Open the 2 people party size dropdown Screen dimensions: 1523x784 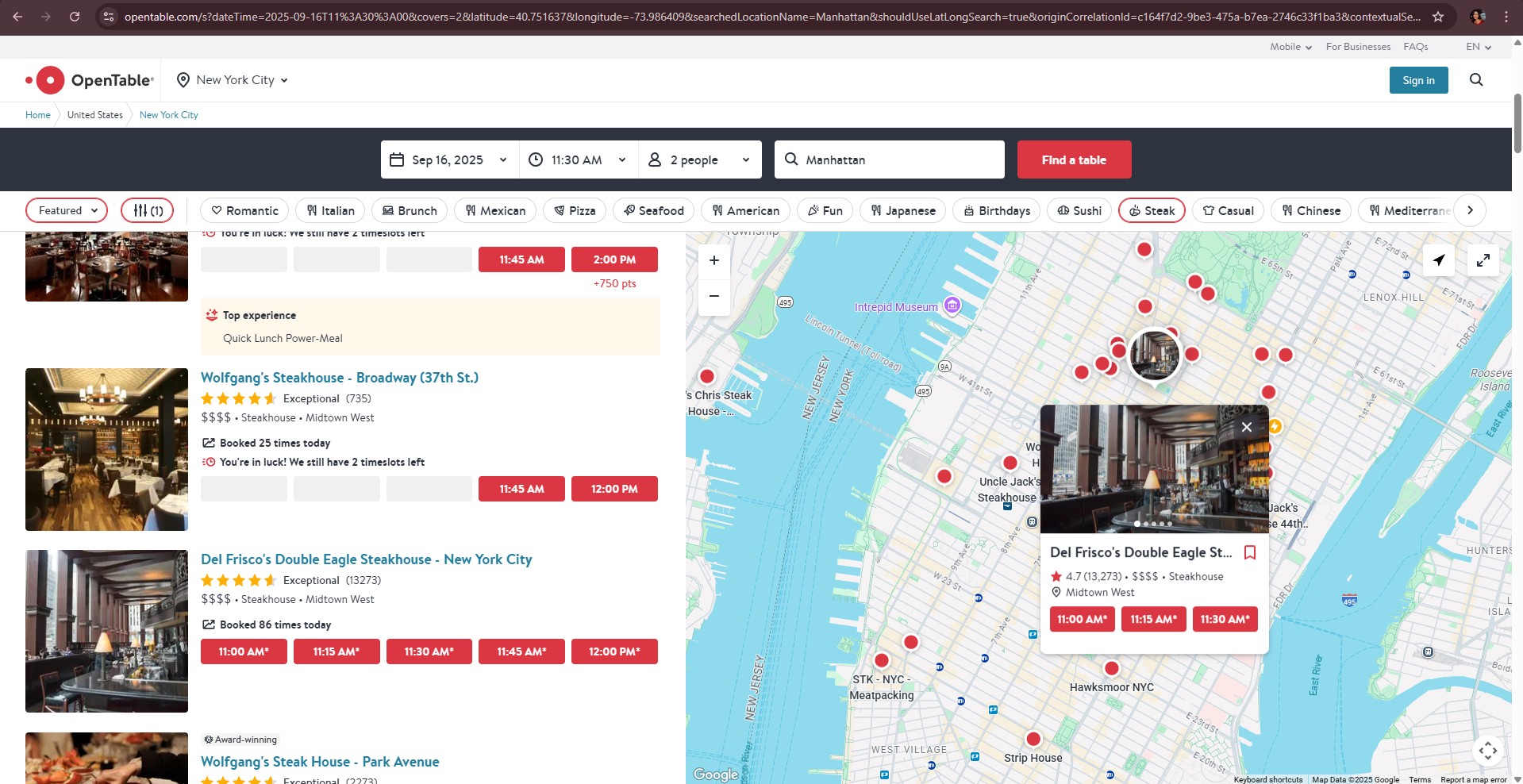coord(700,159)
